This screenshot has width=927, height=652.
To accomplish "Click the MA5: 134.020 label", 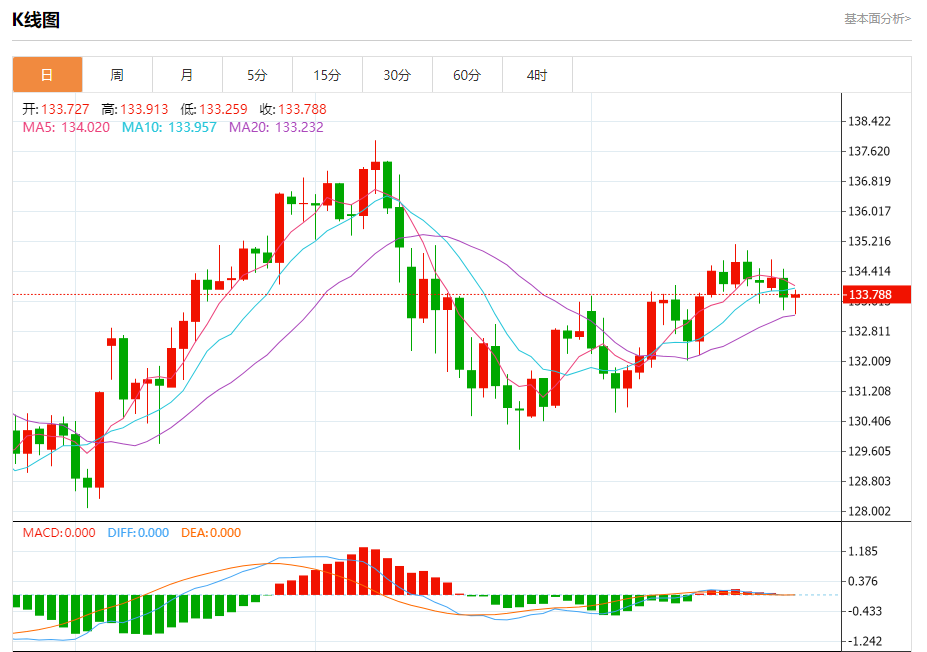I will click(x=66, y=127).
